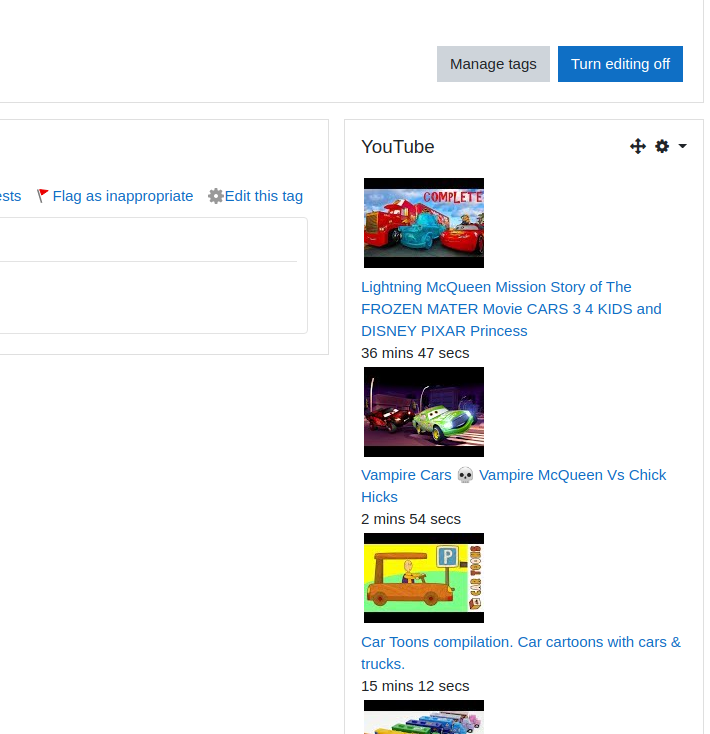Open Flag as inappropriate link
The image size is (710, 734).
coord(123,196)
